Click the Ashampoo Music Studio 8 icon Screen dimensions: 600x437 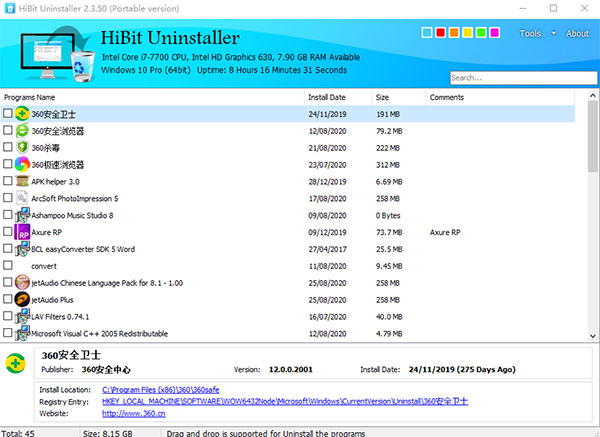coord(22,215)
